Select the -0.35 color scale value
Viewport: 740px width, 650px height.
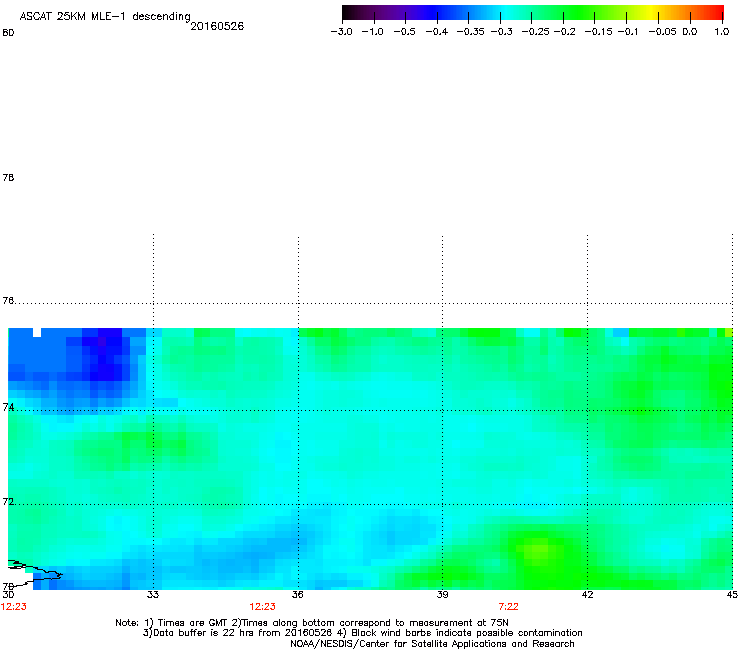471,32
